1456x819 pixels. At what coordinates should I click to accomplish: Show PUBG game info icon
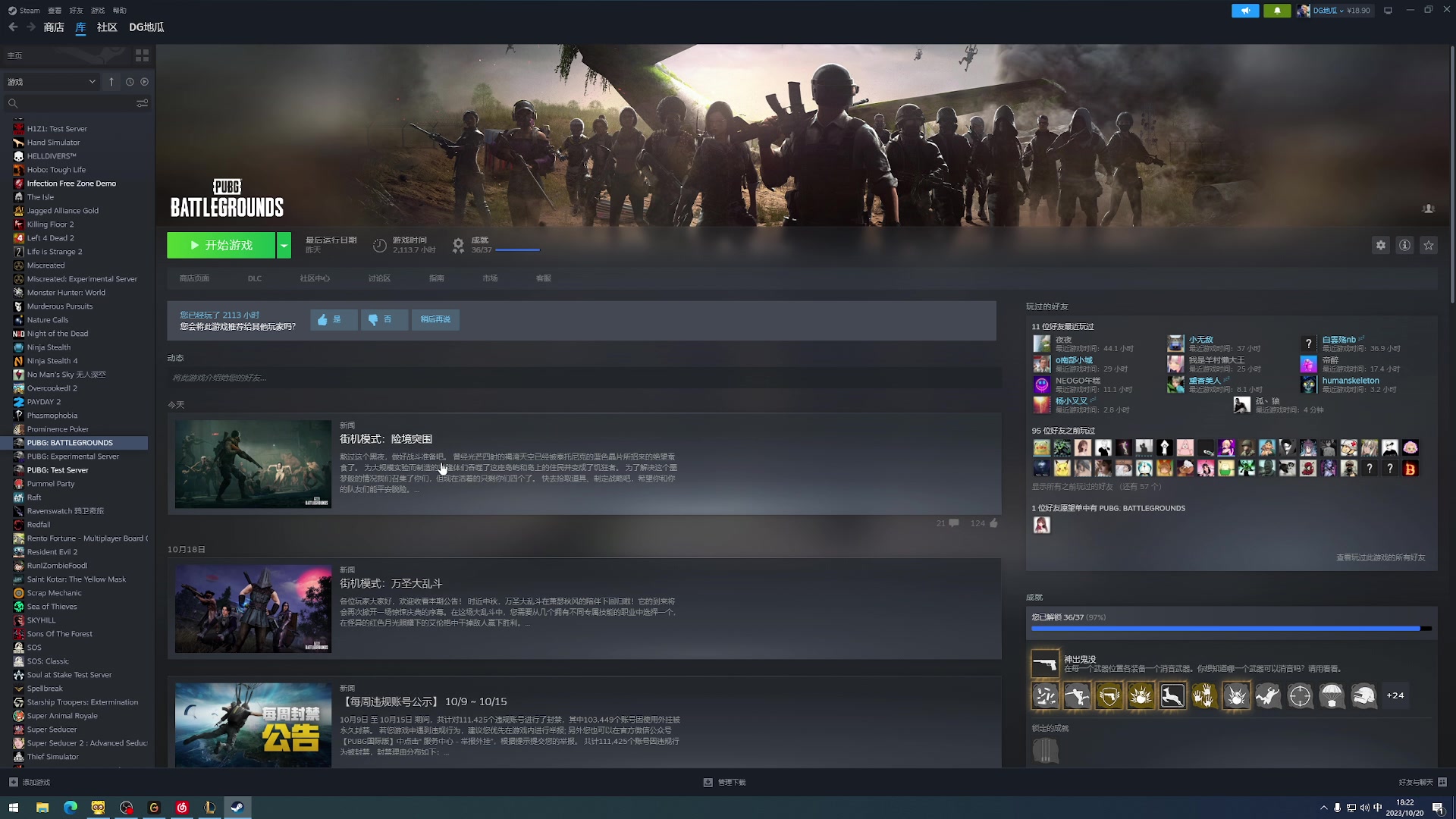1405,245
